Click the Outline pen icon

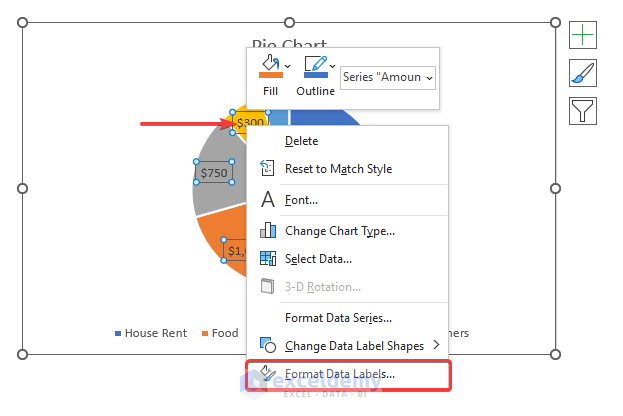pos(314,67)
